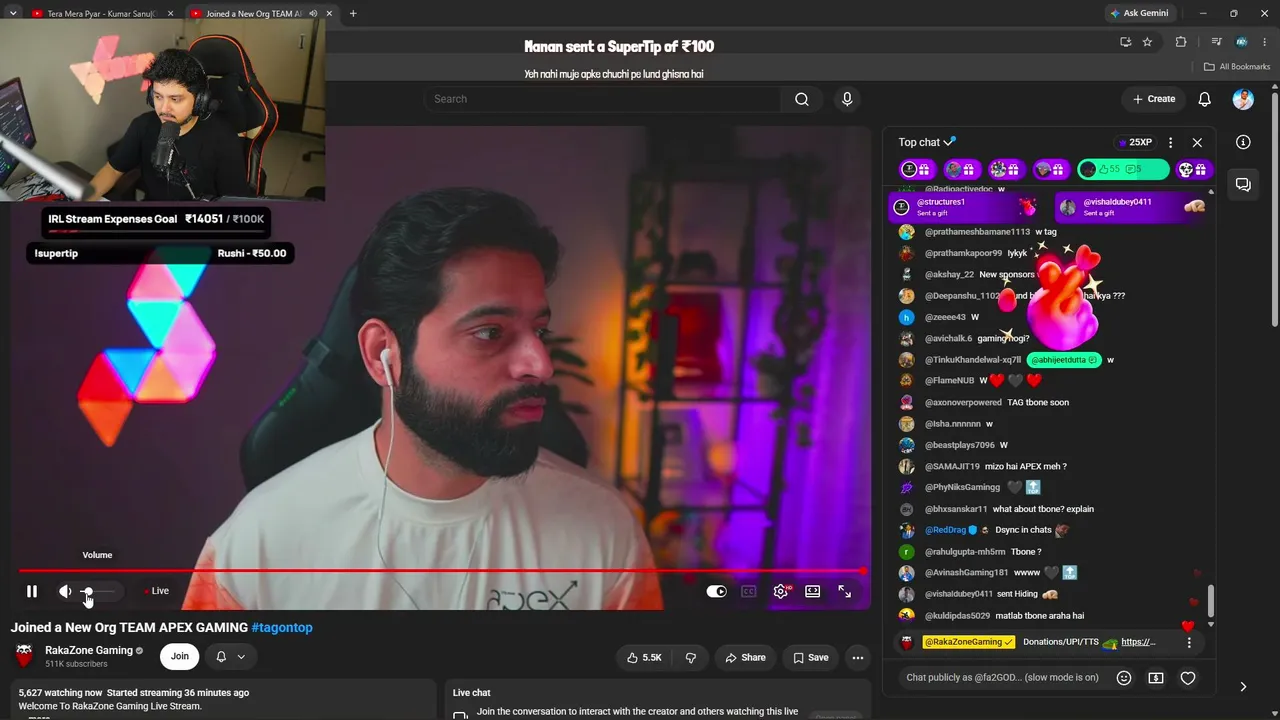Image resolution: width=1280 pixels, height=720 pixels.
Task: Click @abhijeetdutta green mention chip
Action: tap(1064, 360)
